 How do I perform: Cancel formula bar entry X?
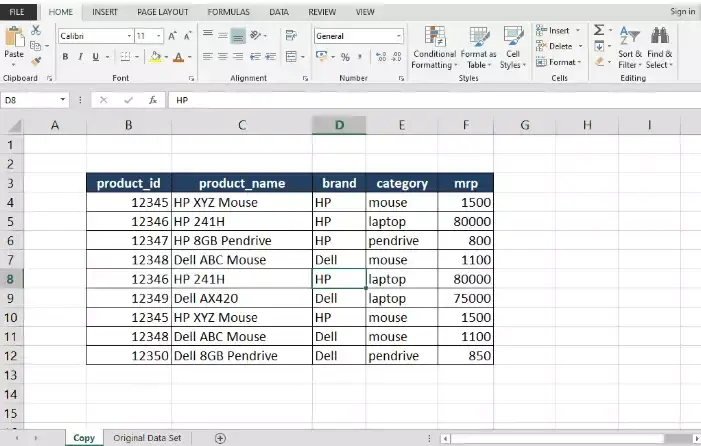click(104, 100)
